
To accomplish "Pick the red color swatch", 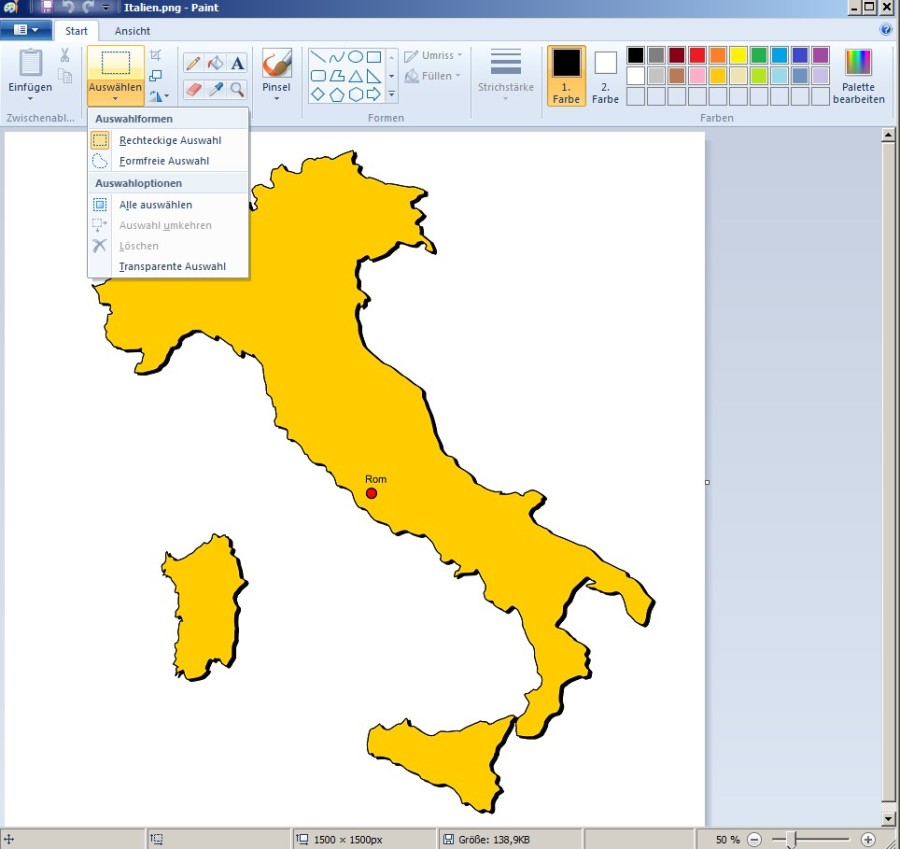I will [697, 55].
